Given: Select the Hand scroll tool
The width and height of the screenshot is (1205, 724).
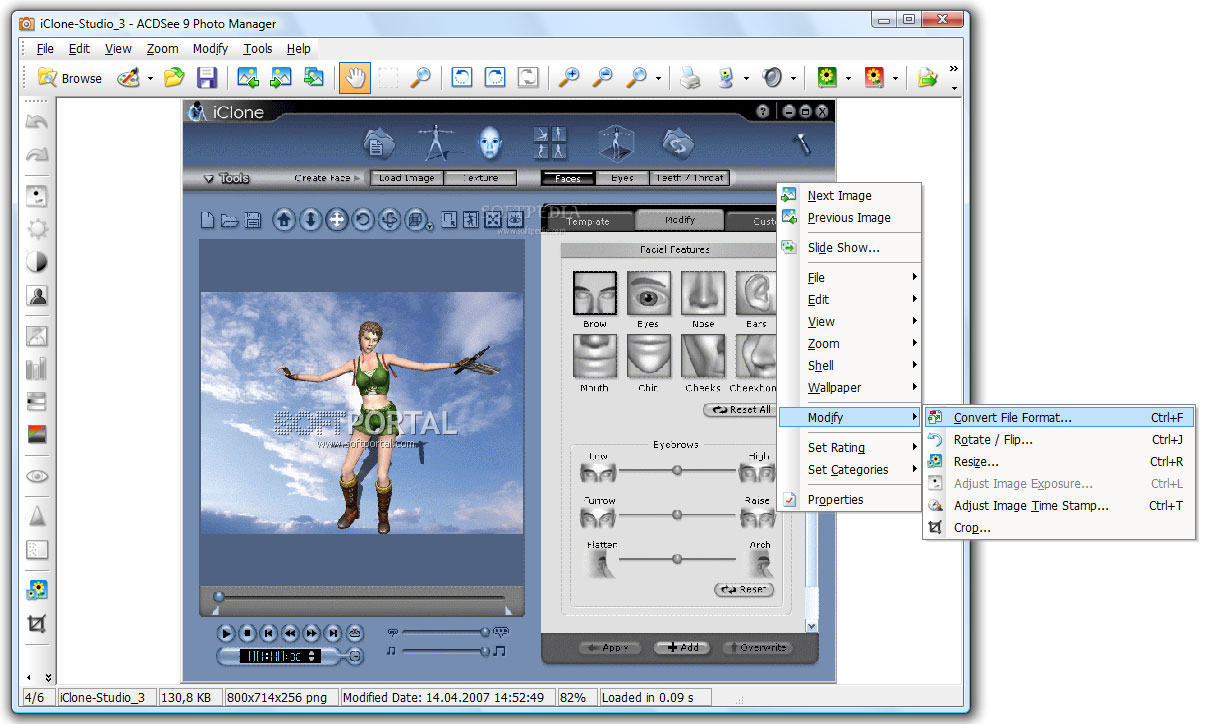Looking at the screenshot, I should (x=354, y=78).
